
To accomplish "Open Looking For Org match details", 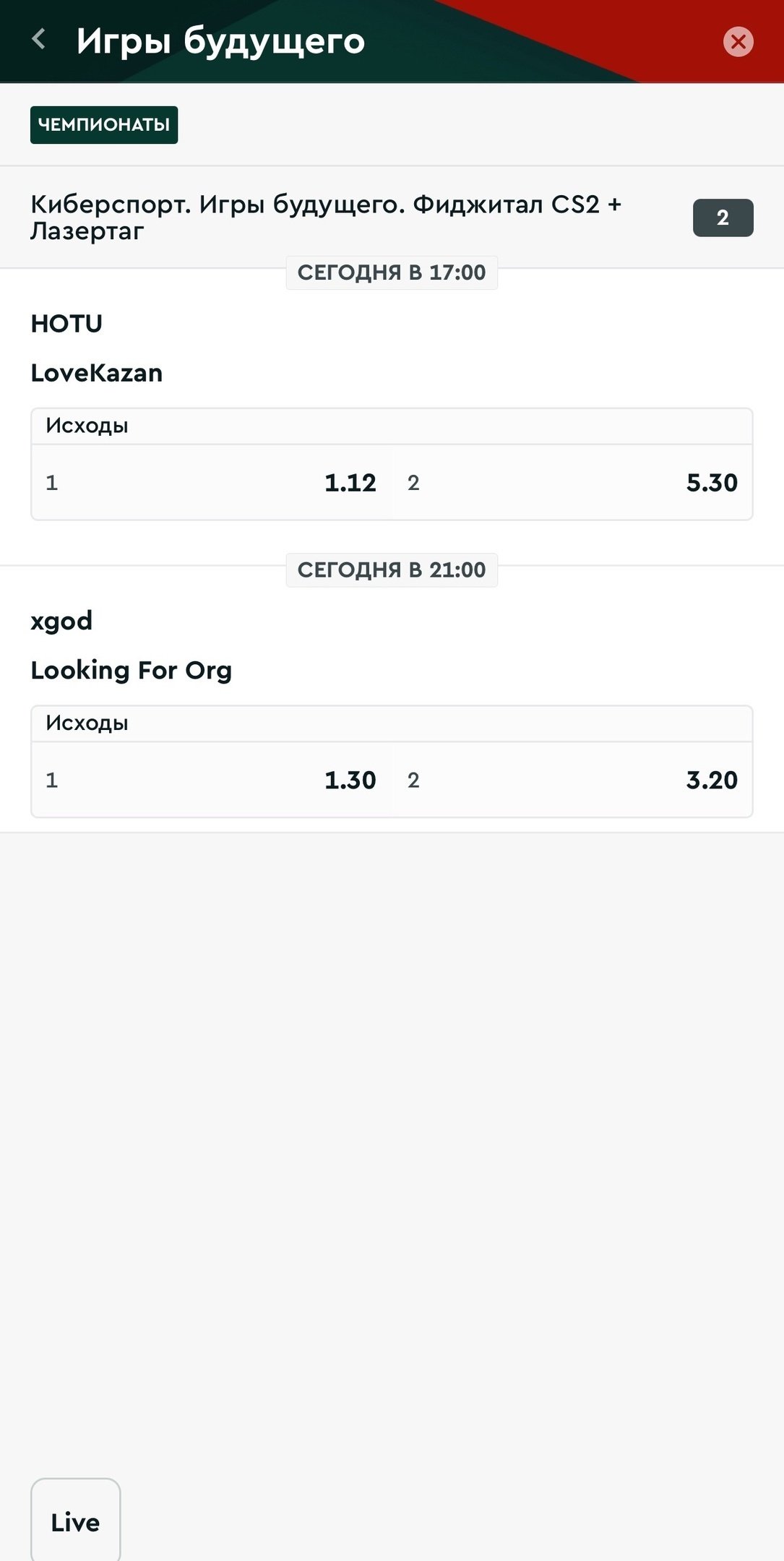I will coord(132,671).
